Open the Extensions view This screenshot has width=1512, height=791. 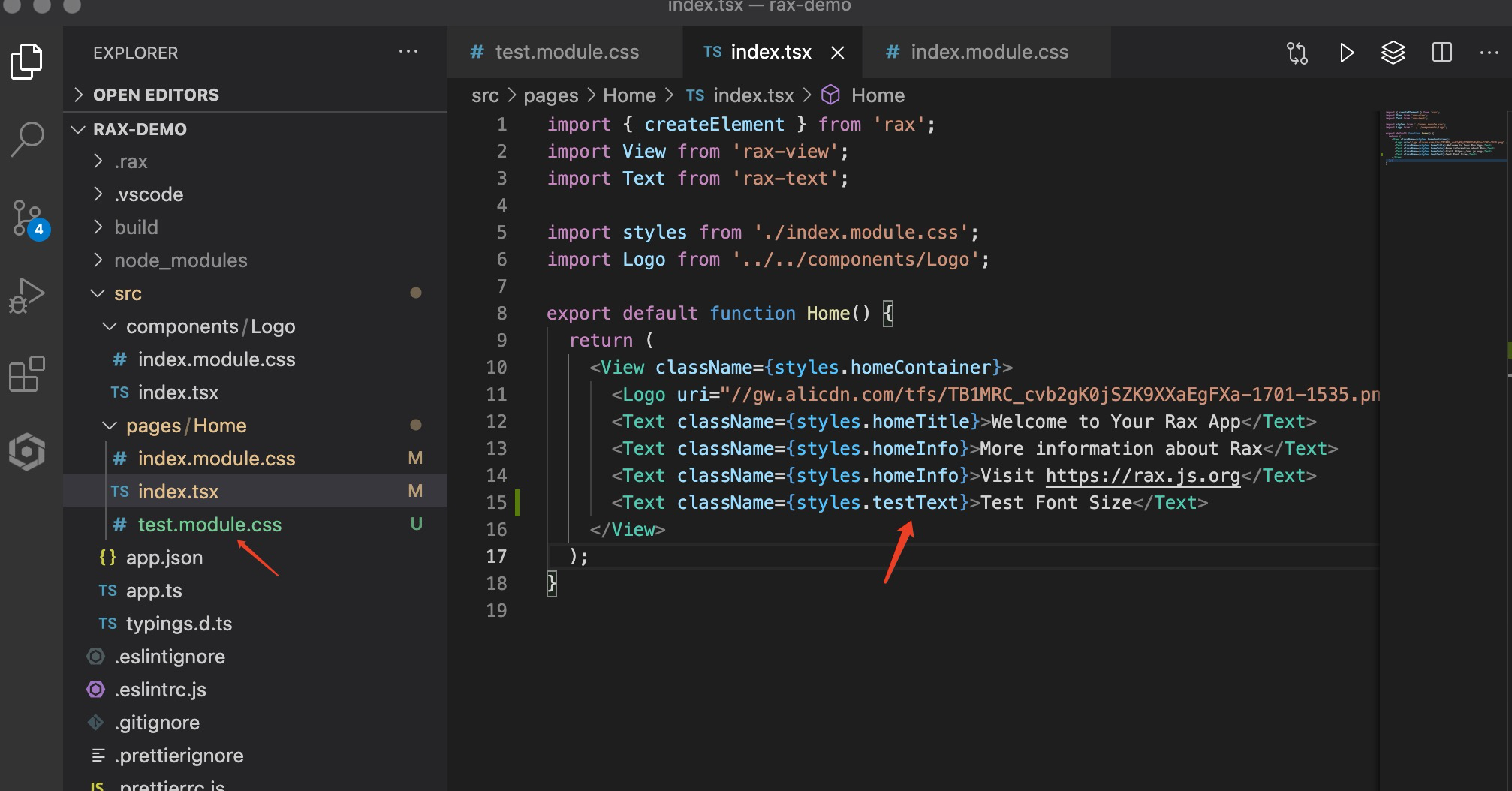tap(27, 374)
